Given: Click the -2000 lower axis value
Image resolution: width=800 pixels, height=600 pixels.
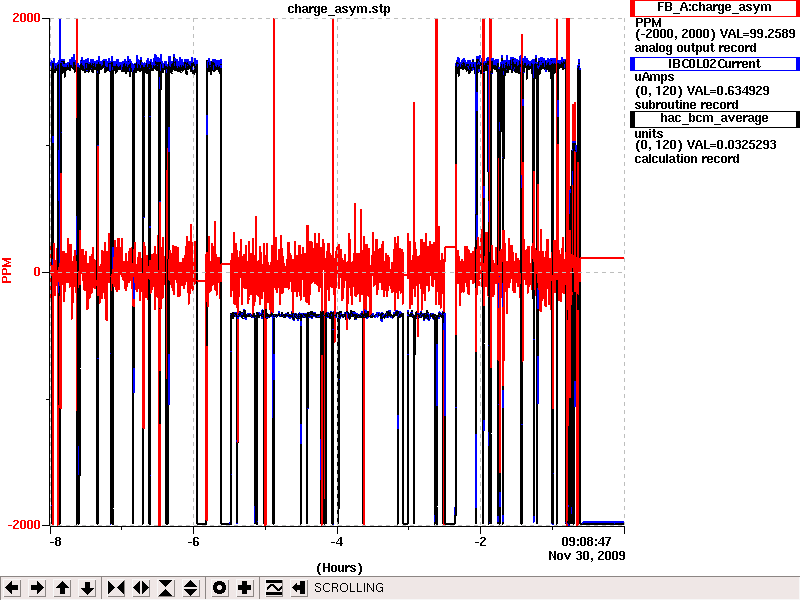Looking at the screenshot, I should [23, 525].
